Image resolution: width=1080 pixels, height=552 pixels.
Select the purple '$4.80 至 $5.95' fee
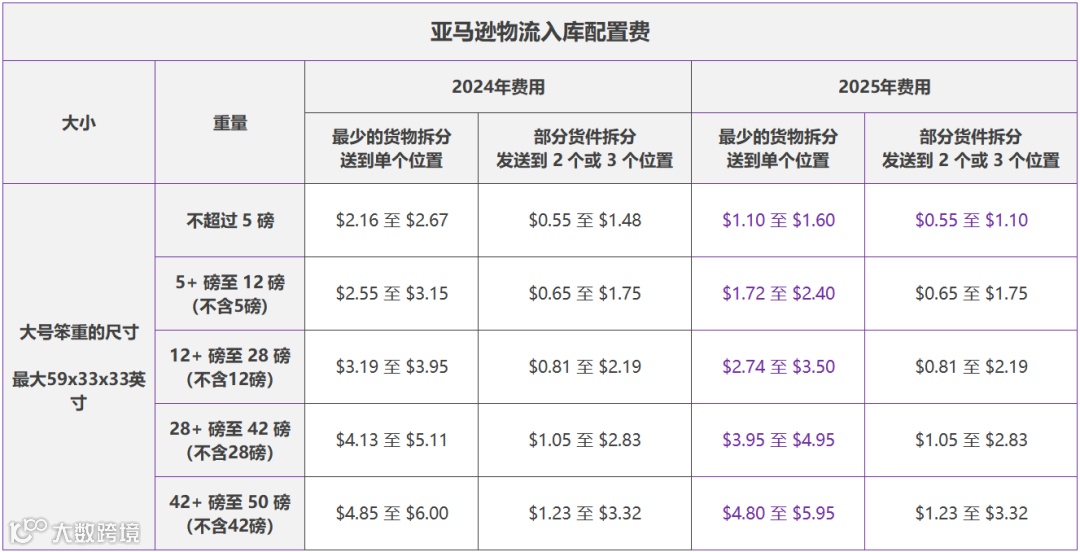(778, 513)
